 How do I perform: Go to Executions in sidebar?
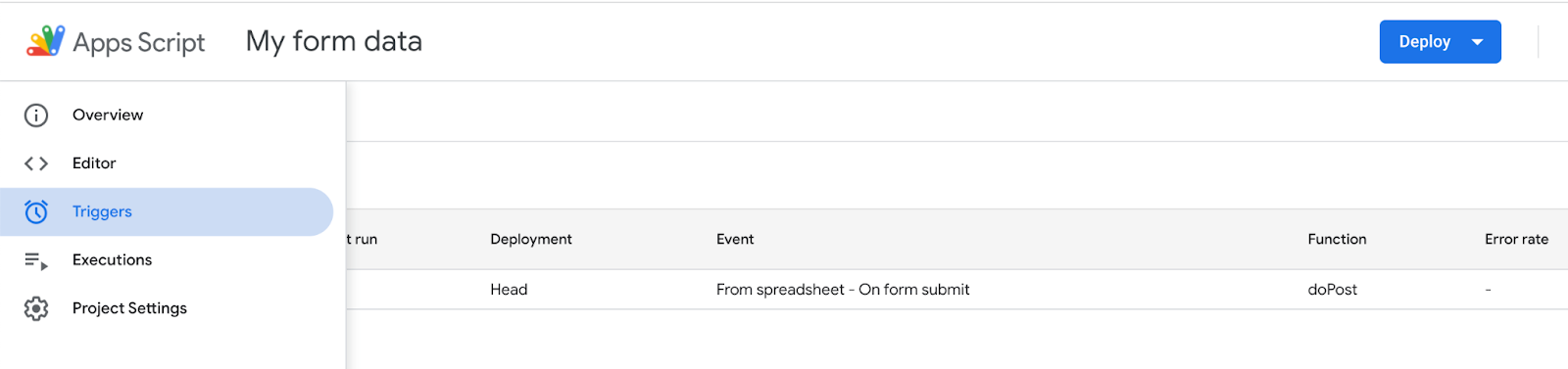click(x=167, y=260)
